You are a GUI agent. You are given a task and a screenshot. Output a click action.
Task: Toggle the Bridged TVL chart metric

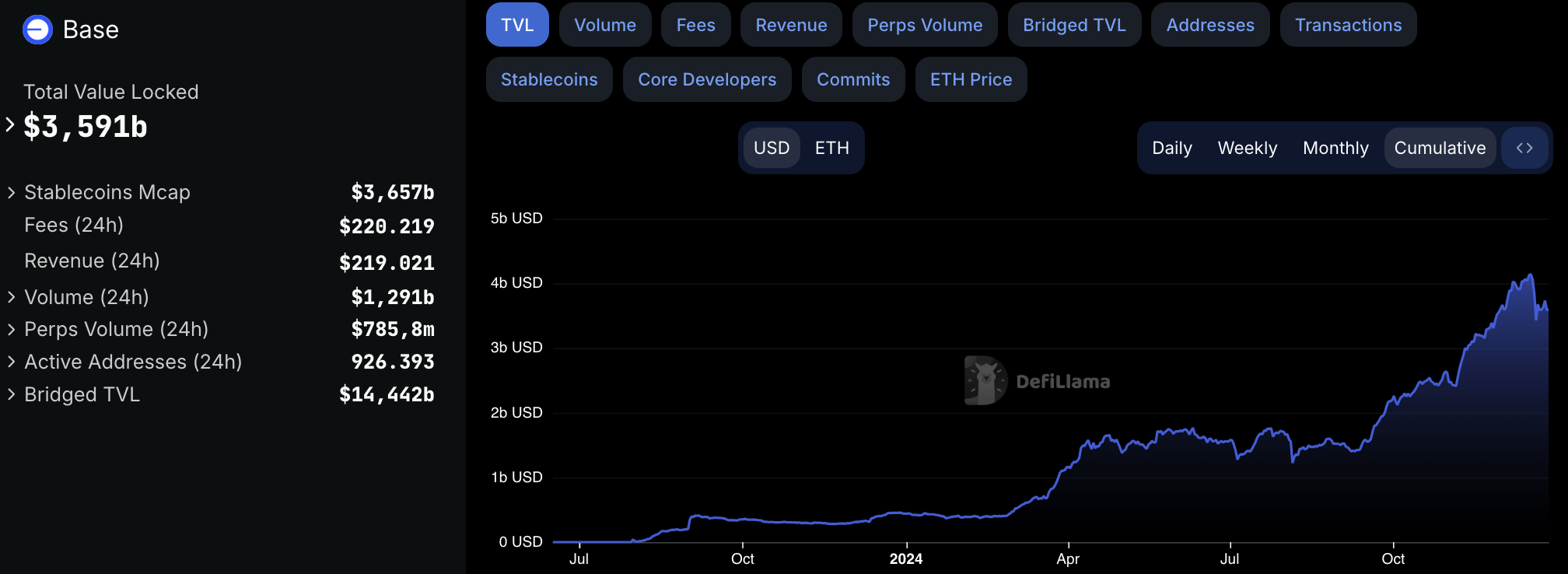pos(1074,25)
